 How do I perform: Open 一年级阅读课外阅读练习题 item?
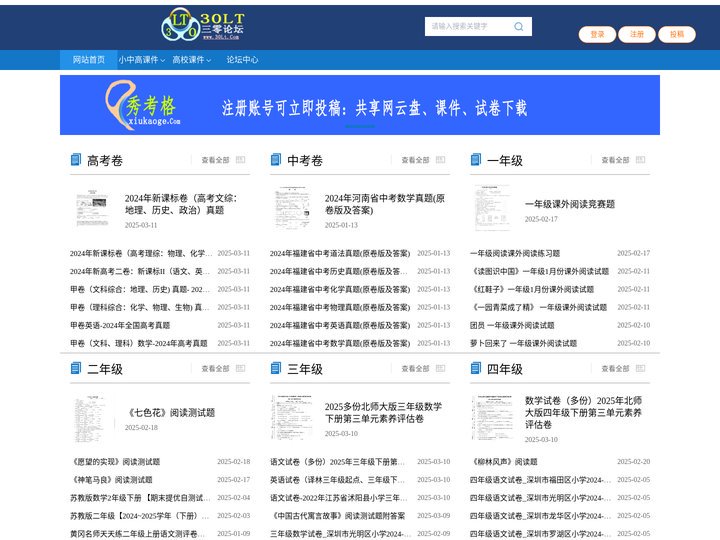515,253
